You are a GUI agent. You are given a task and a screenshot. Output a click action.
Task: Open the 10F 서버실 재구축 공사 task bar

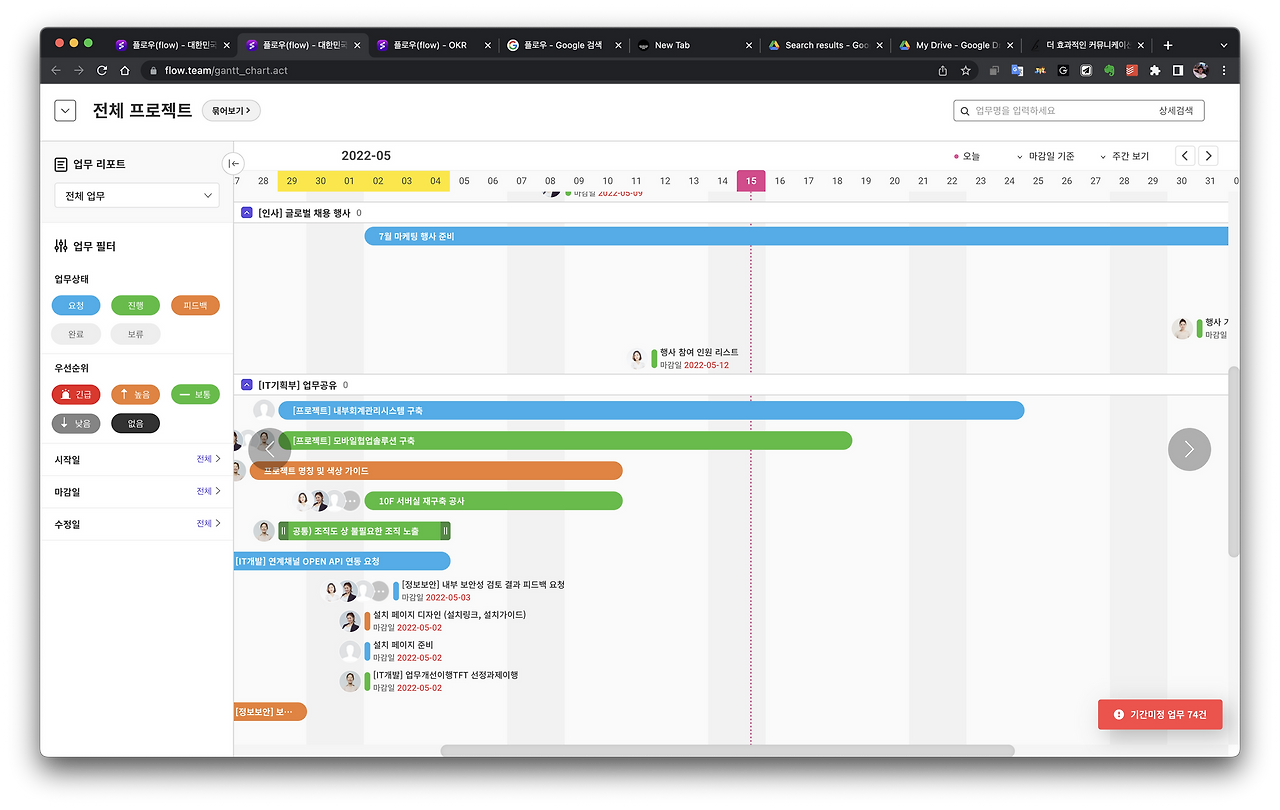[x=493, y=501]
